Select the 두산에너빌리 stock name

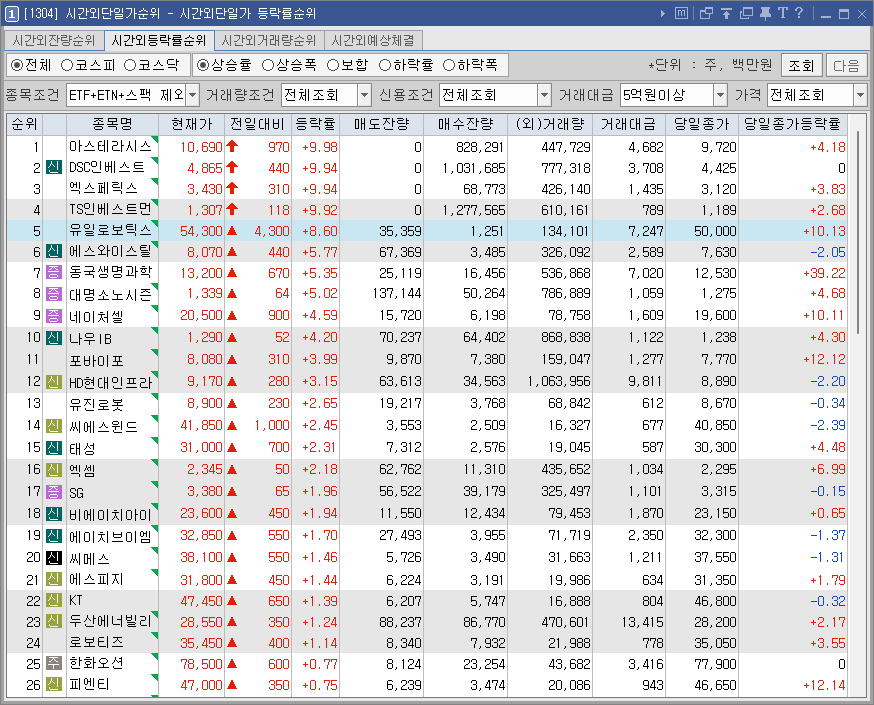point(110,621)
